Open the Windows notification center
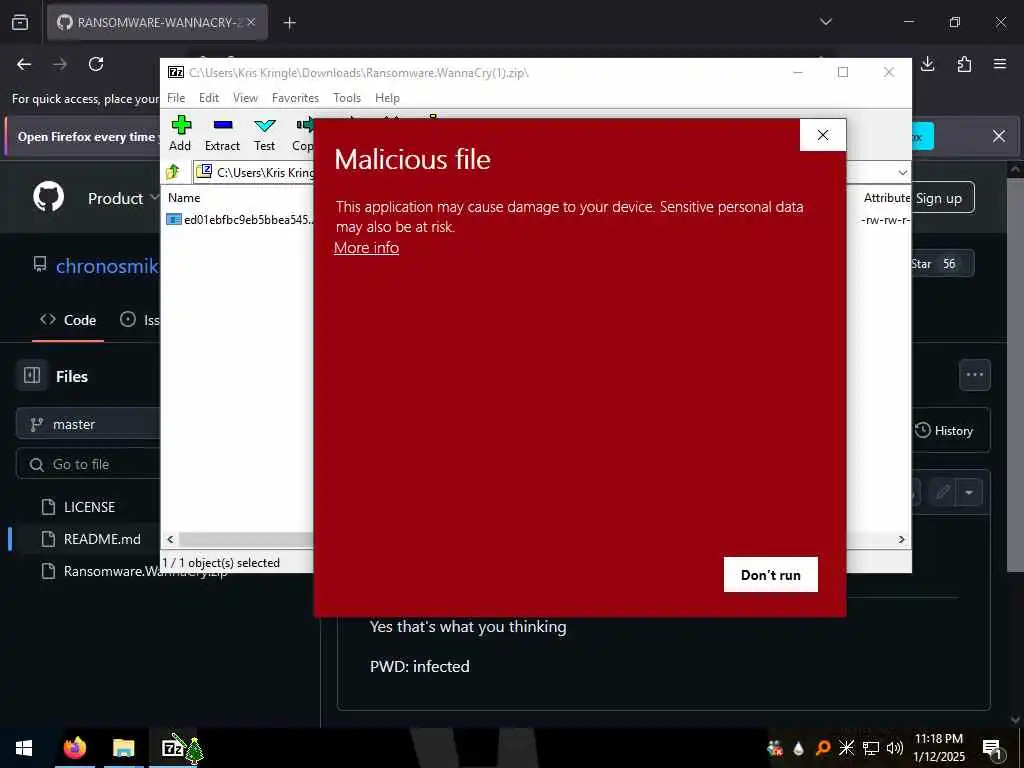 pyautogui.click(x=992, y=748)
